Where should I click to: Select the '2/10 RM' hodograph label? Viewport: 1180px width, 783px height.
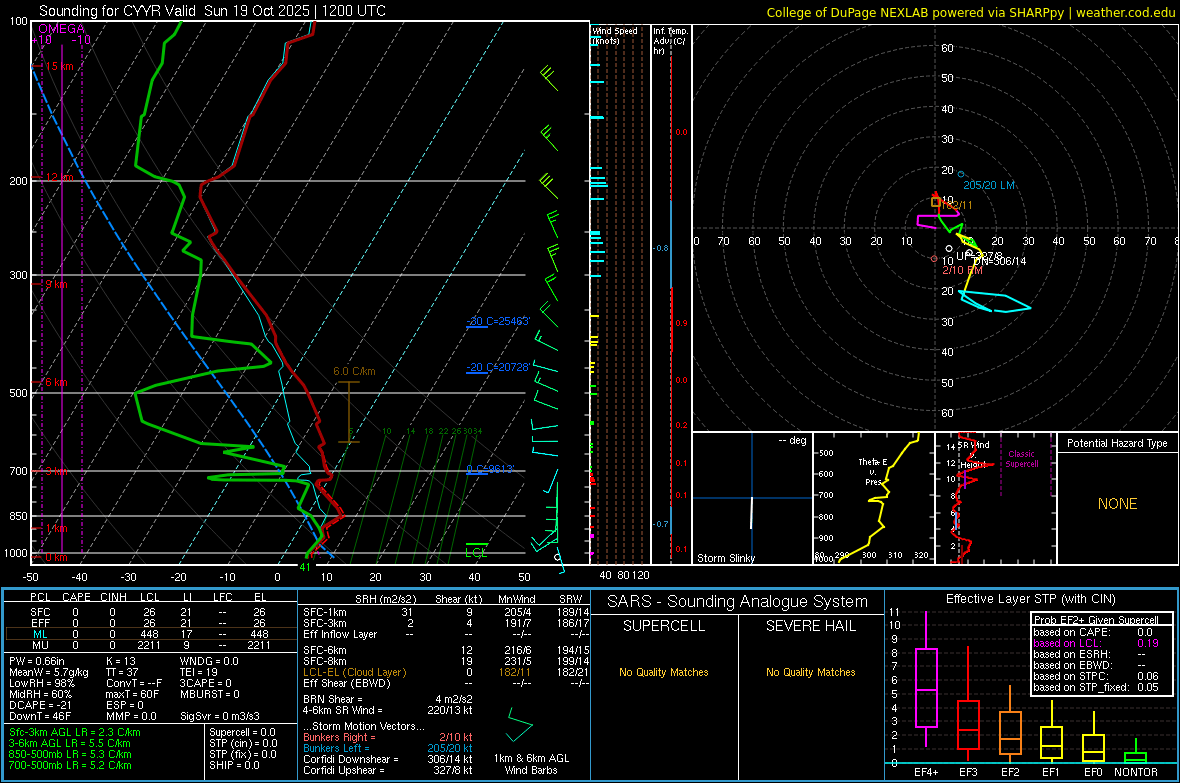(x=963, y=270)
